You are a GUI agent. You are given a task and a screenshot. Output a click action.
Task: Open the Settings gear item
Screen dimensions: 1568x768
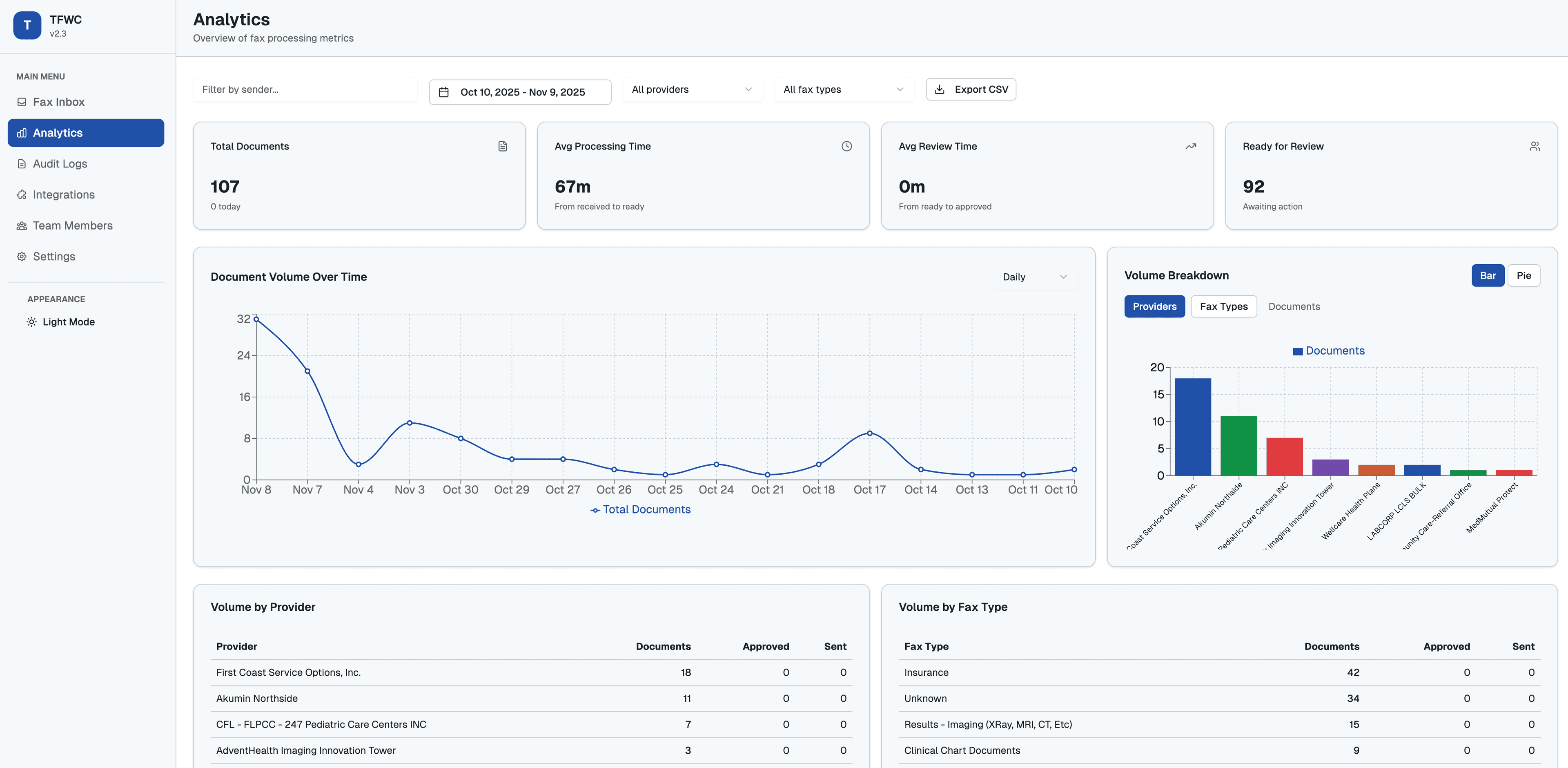point(53,257)
